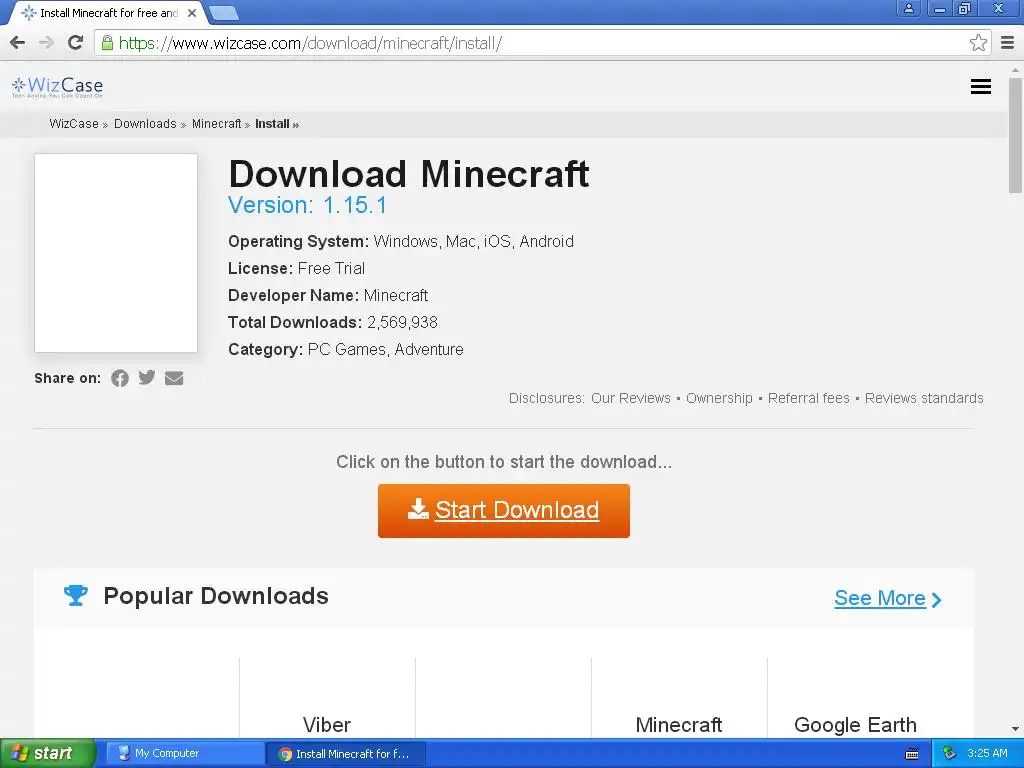Viewport: 1024px width, 768px height.
Task: Open the See More link
Action: coord(888,598)
